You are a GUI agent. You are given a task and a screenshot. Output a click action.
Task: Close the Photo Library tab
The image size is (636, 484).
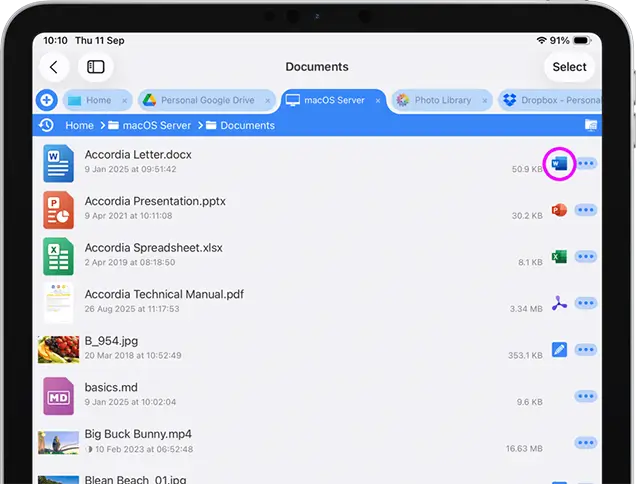click(484, 101)
